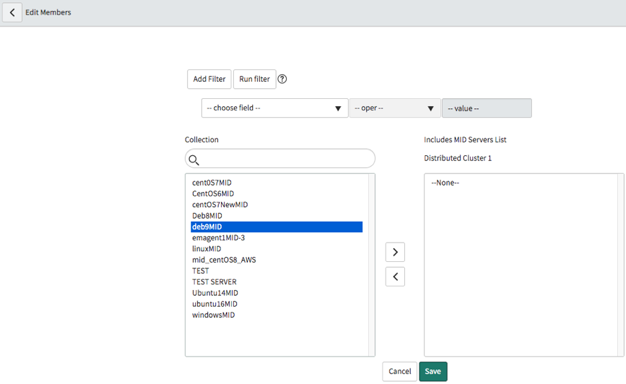Image resolution: width=626 pixels, height=384 pixels.
Task: Select Ubuntu14MID in the collection
Action: coord(277,293)
